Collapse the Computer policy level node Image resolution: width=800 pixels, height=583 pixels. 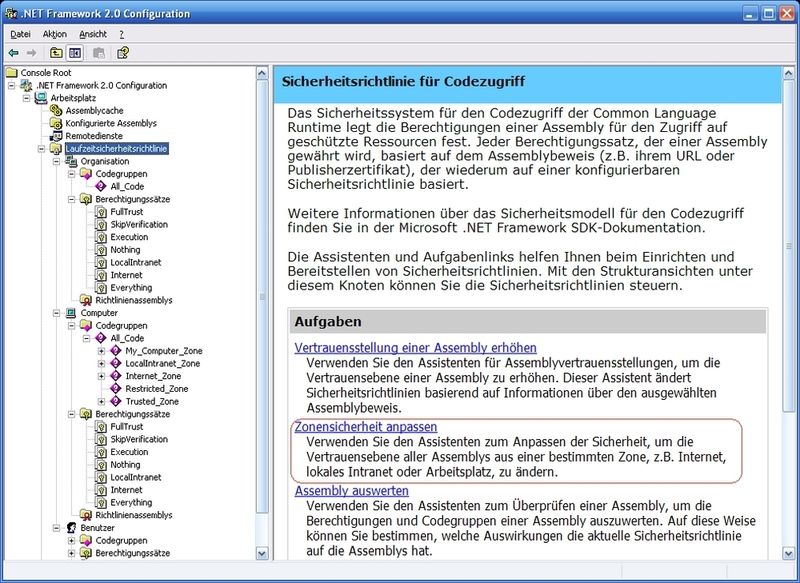click(x=57, y=313)
